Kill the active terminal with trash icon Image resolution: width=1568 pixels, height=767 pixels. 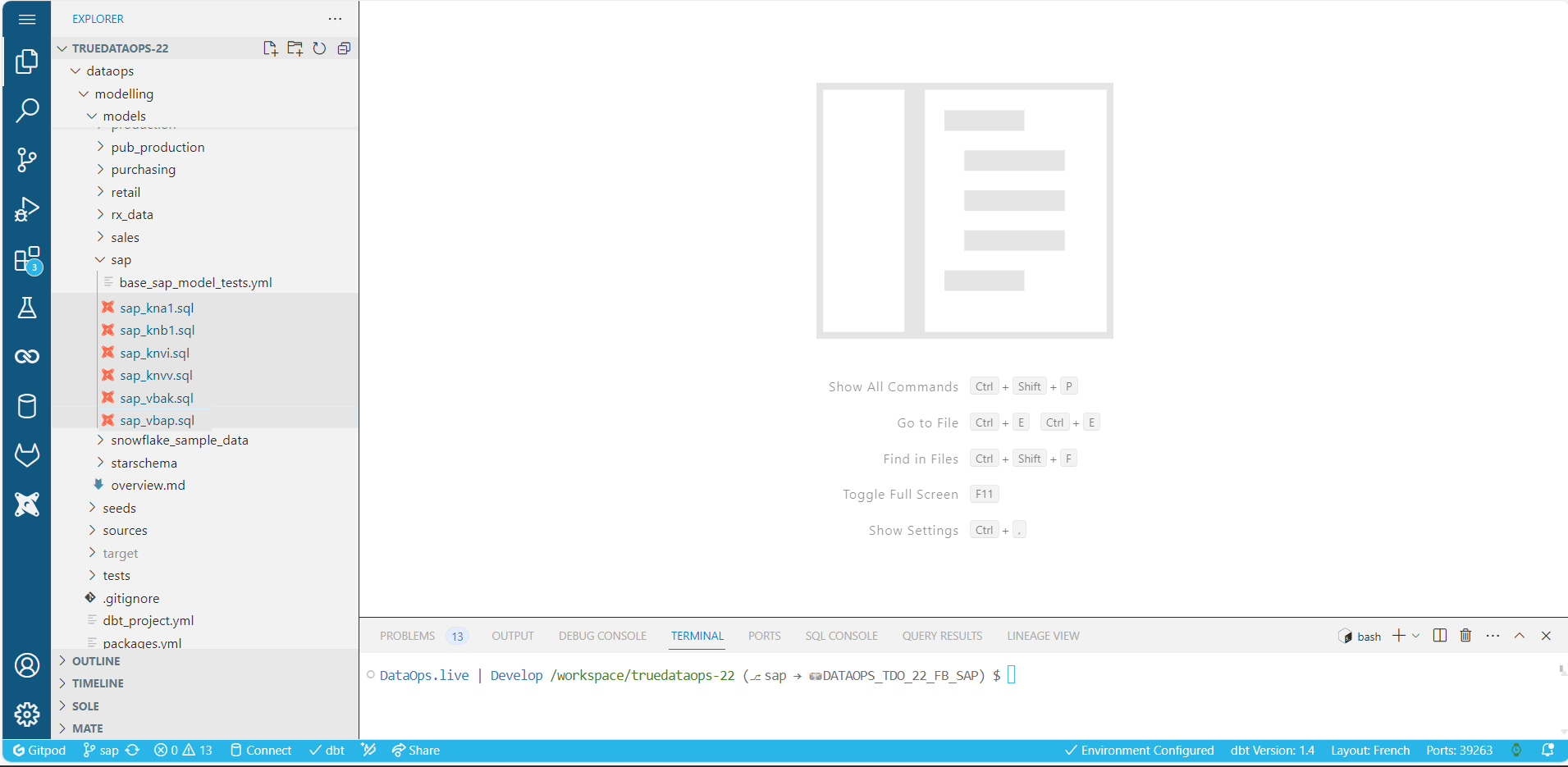(1465, 636)
